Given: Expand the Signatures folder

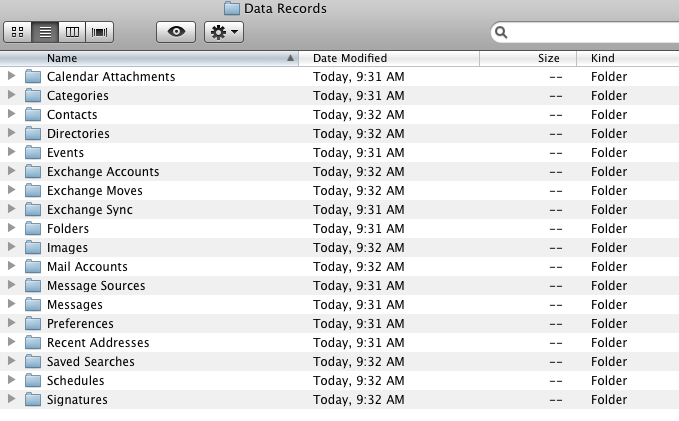Looking at the screenshot, I should point(12,399).
